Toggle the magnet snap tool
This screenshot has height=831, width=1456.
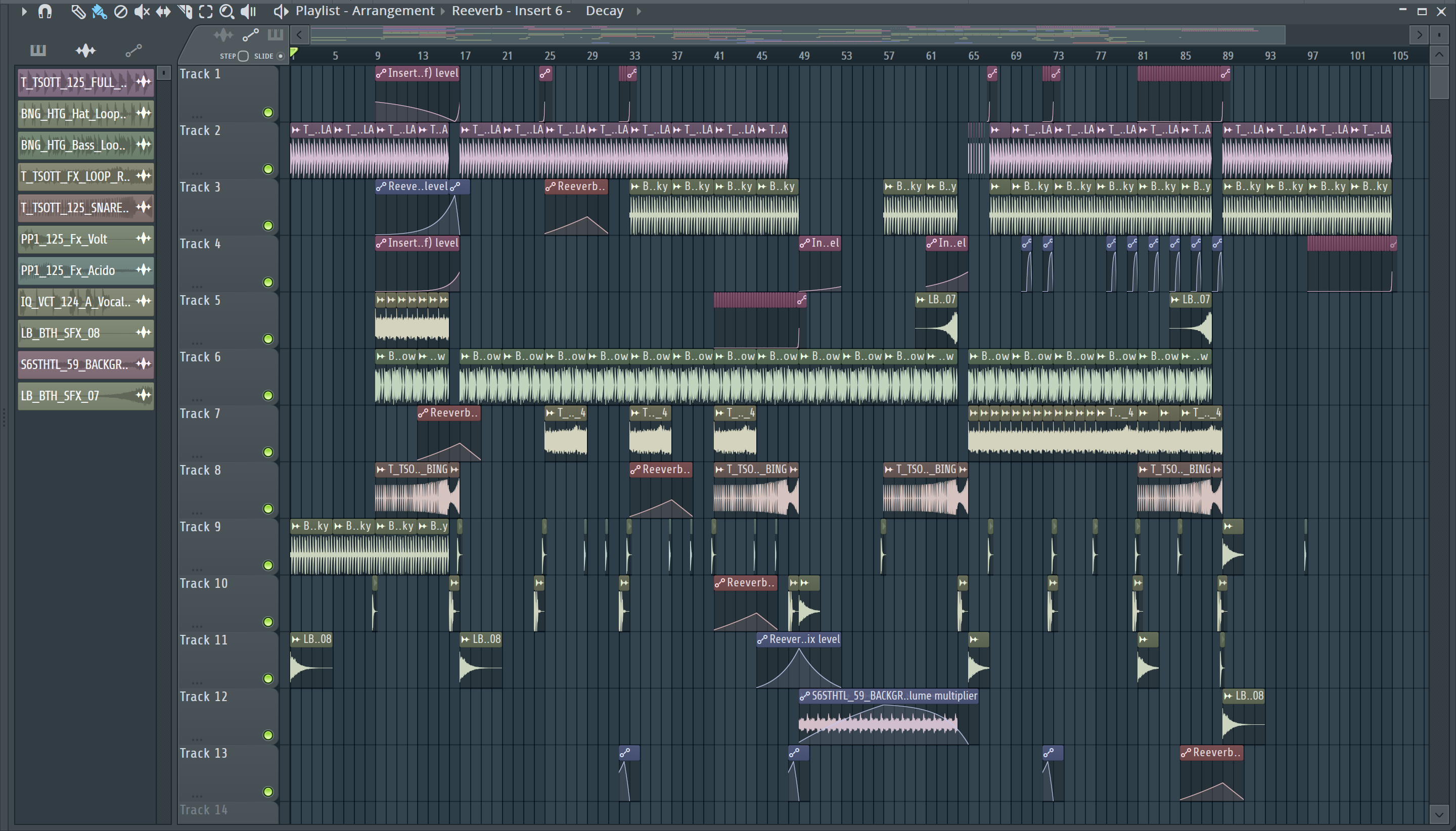tap(45, 11)
